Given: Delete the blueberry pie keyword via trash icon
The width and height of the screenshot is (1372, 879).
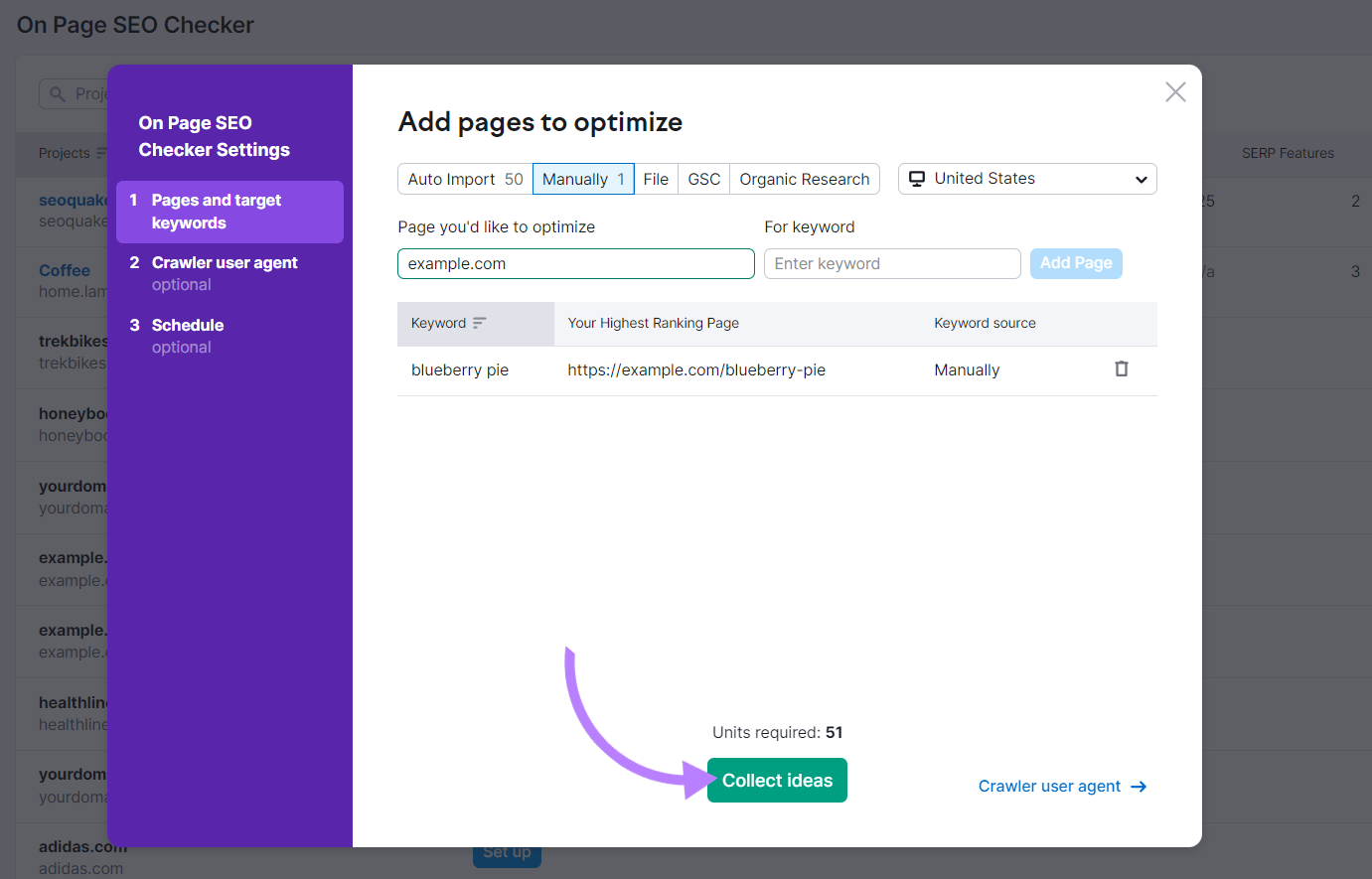Looking at the screenshot, I should 1121,368.
